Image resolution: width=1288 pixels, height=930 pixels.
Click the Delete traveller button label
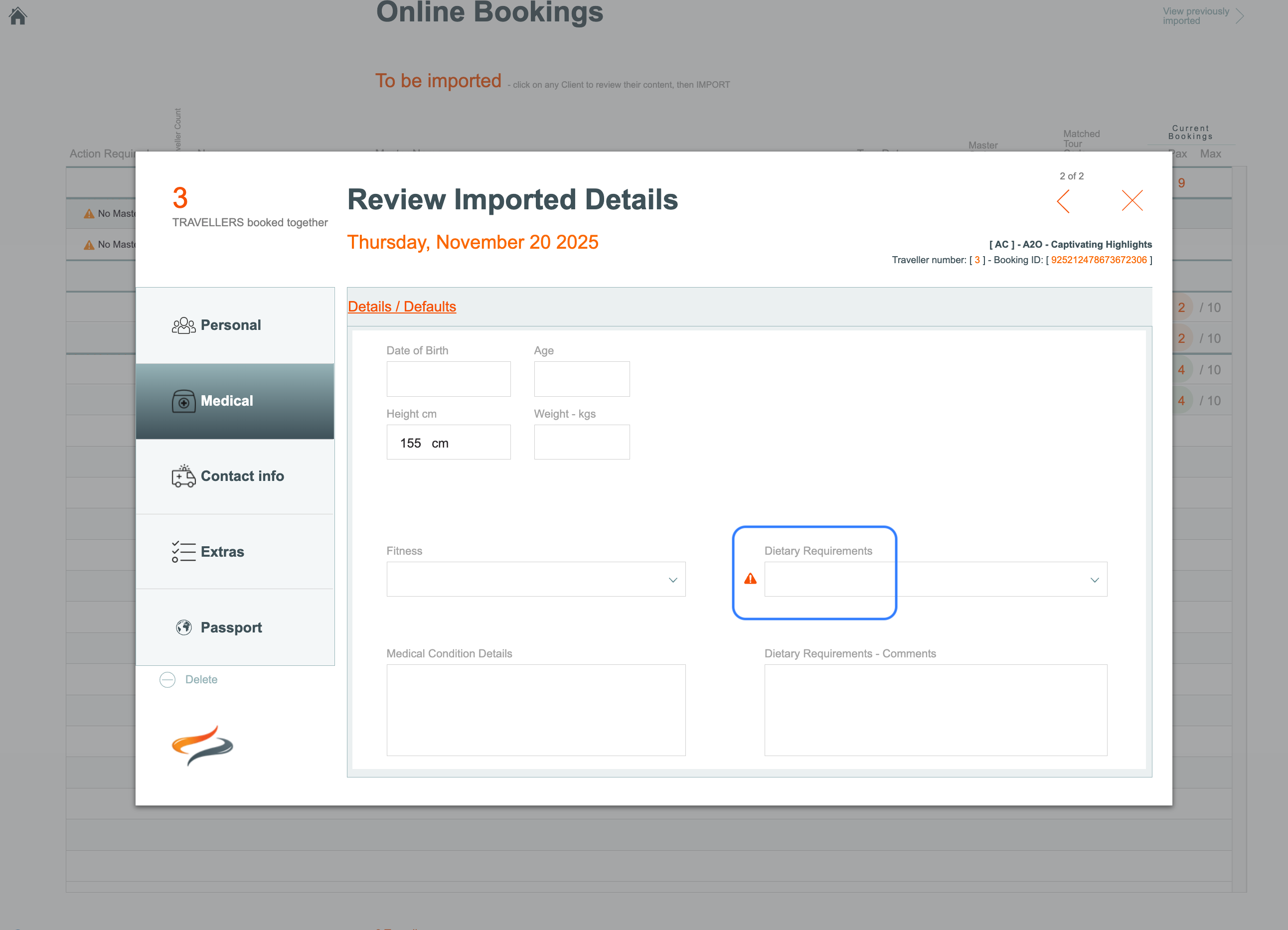coord(201,680)
